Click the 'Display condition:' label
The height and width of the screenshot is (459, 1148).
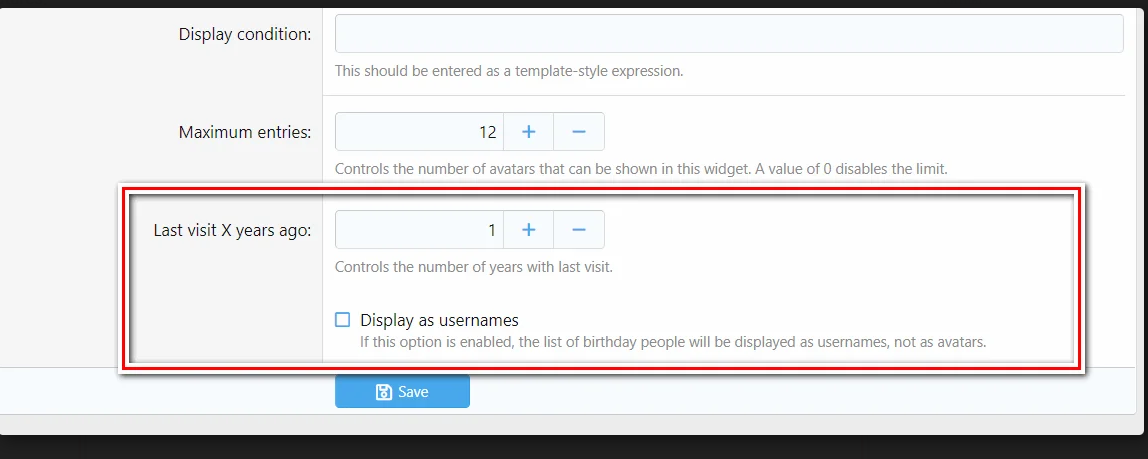coord(245,35)
